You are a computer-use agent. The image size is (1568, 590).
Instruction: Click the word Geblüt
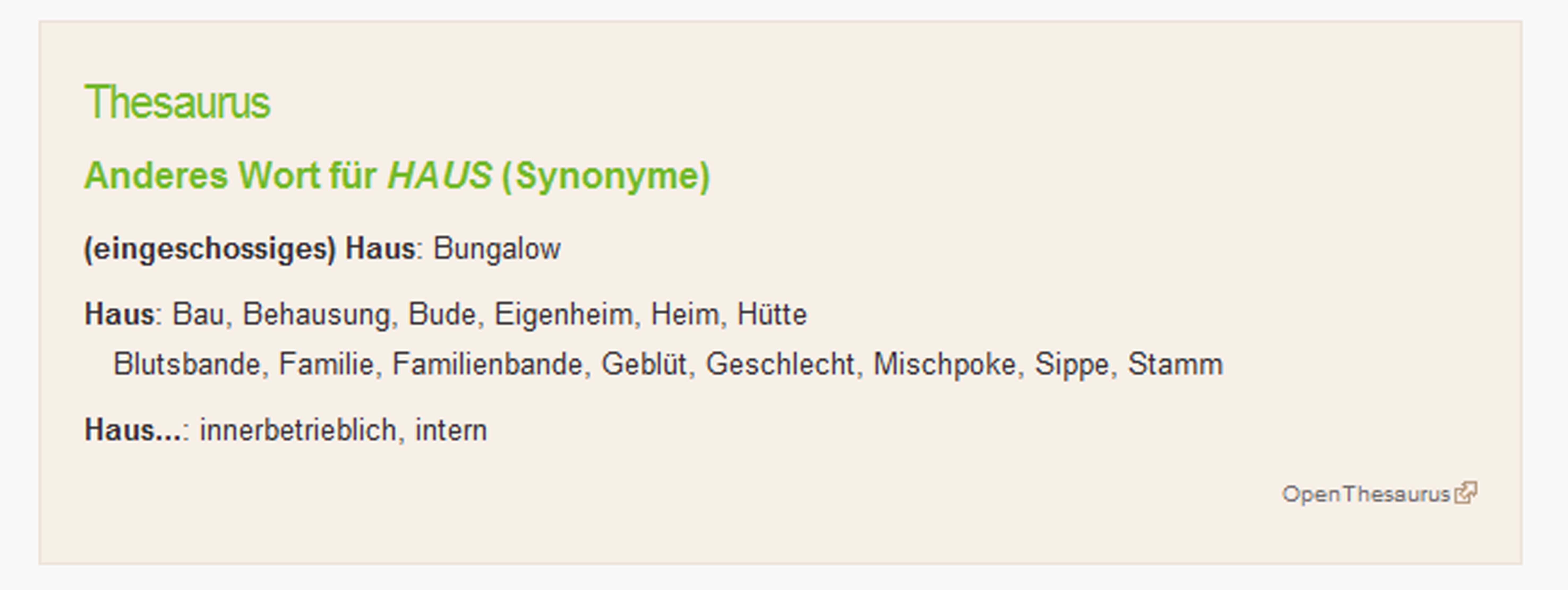[x=644, y=364]
